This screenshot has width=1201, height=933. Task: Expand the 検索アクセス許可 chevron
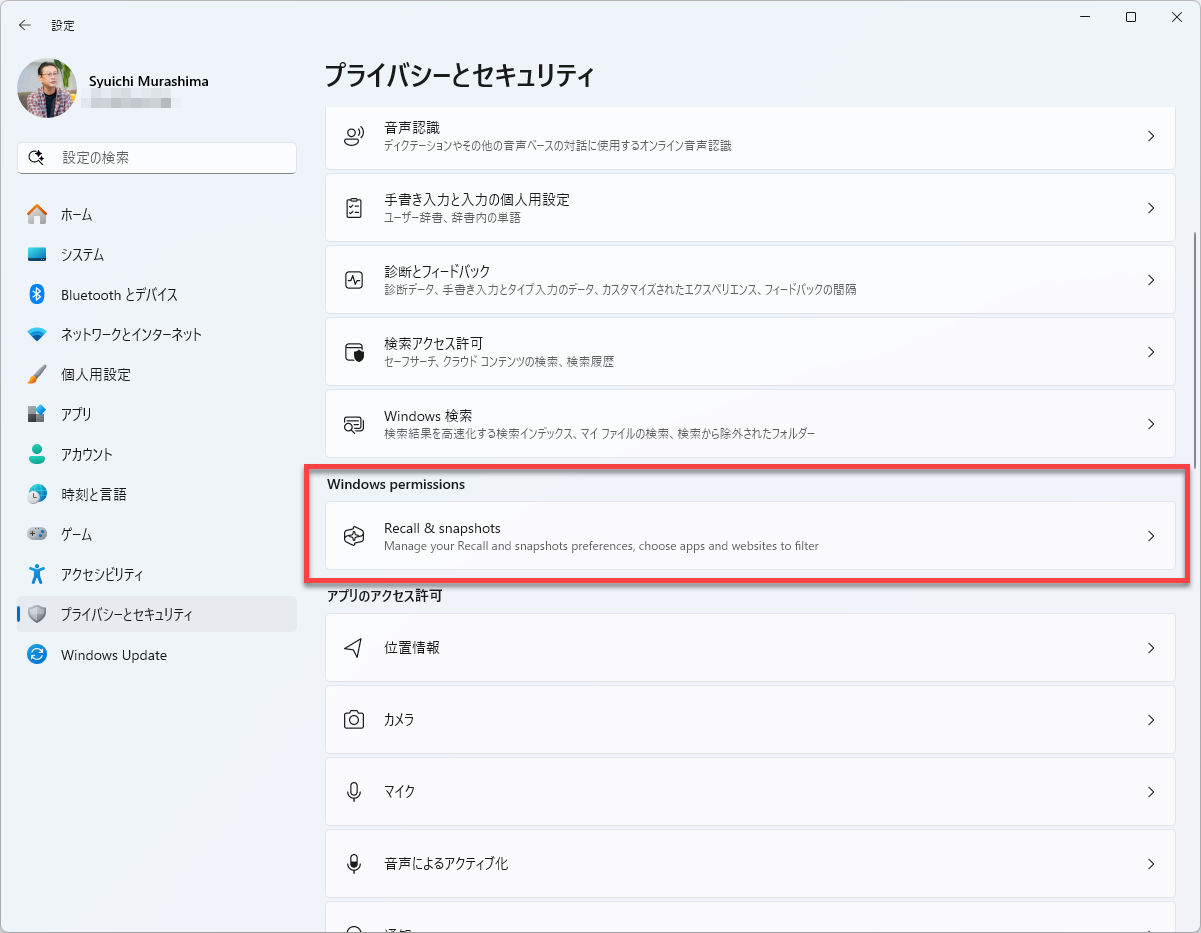(1151, 352)
